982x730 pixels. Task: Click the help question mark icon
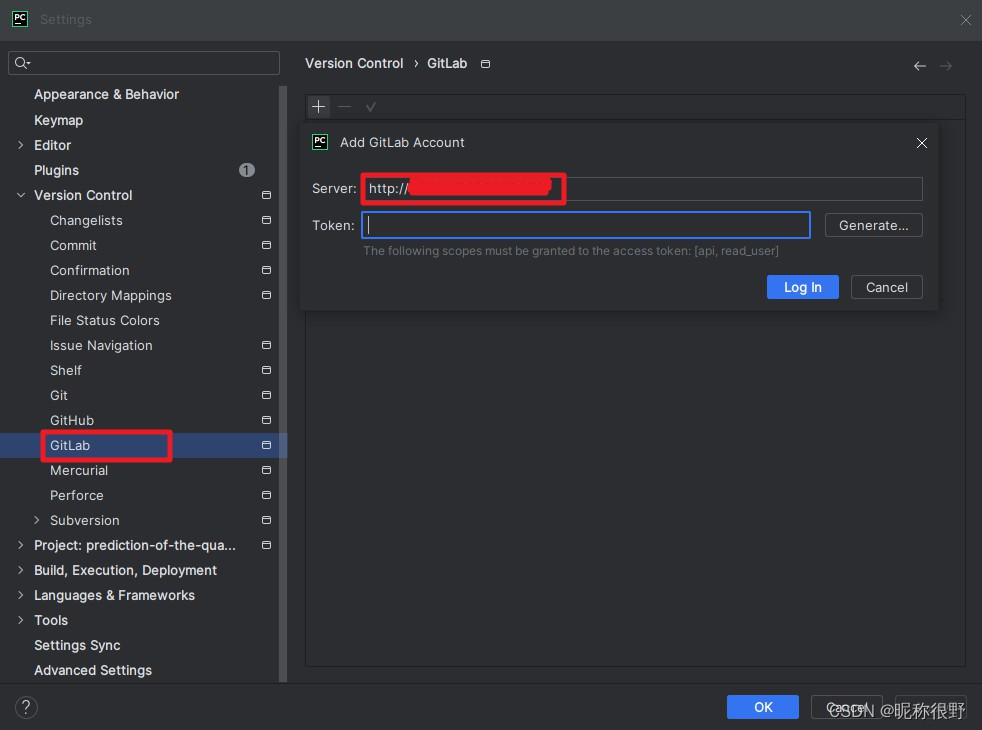(26, 707)
